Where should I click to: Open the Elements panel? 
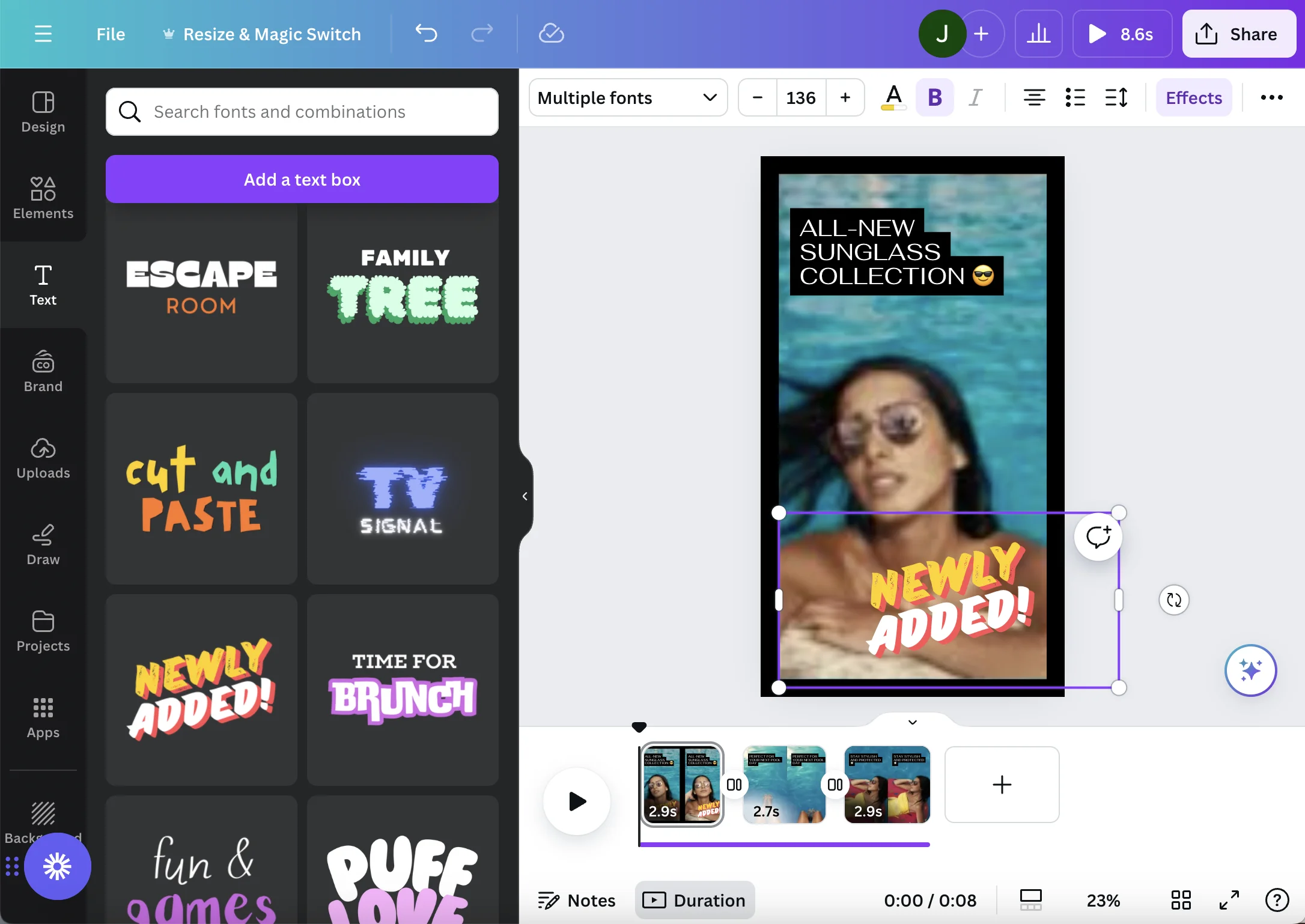[43, 198]
